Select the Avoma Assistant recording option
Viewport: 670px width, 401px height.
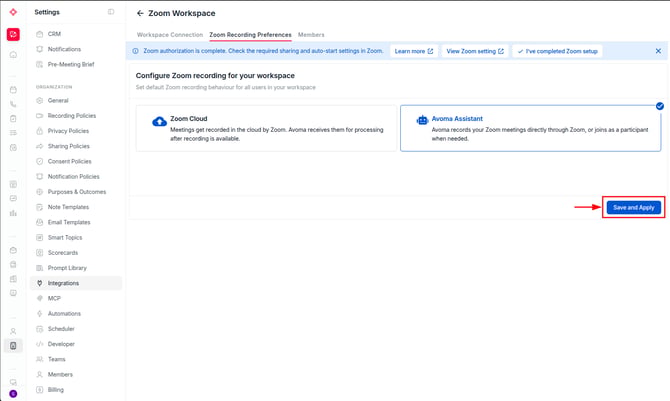tap(530, 128)
